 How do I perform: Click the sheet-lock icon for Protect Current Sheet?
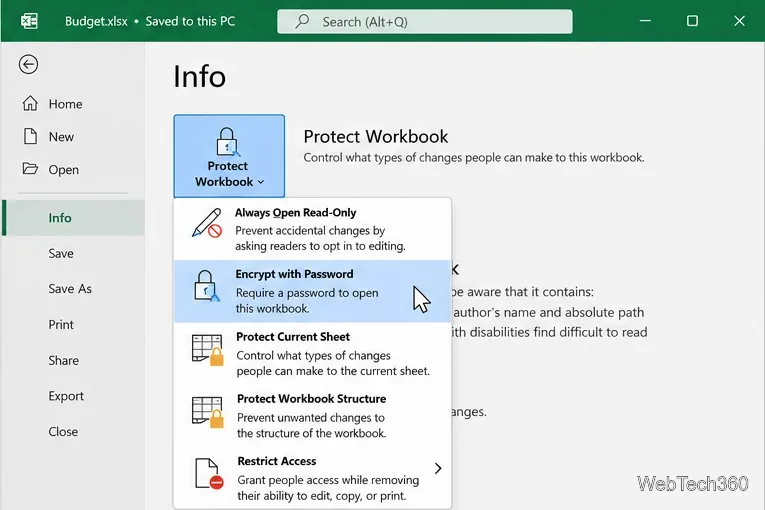pos(207,349)
